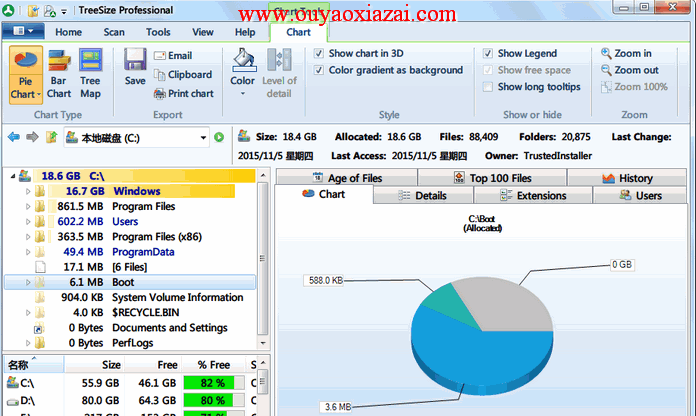Expand the Windows folder
The image size is (696, 416).
click(28, 191)
